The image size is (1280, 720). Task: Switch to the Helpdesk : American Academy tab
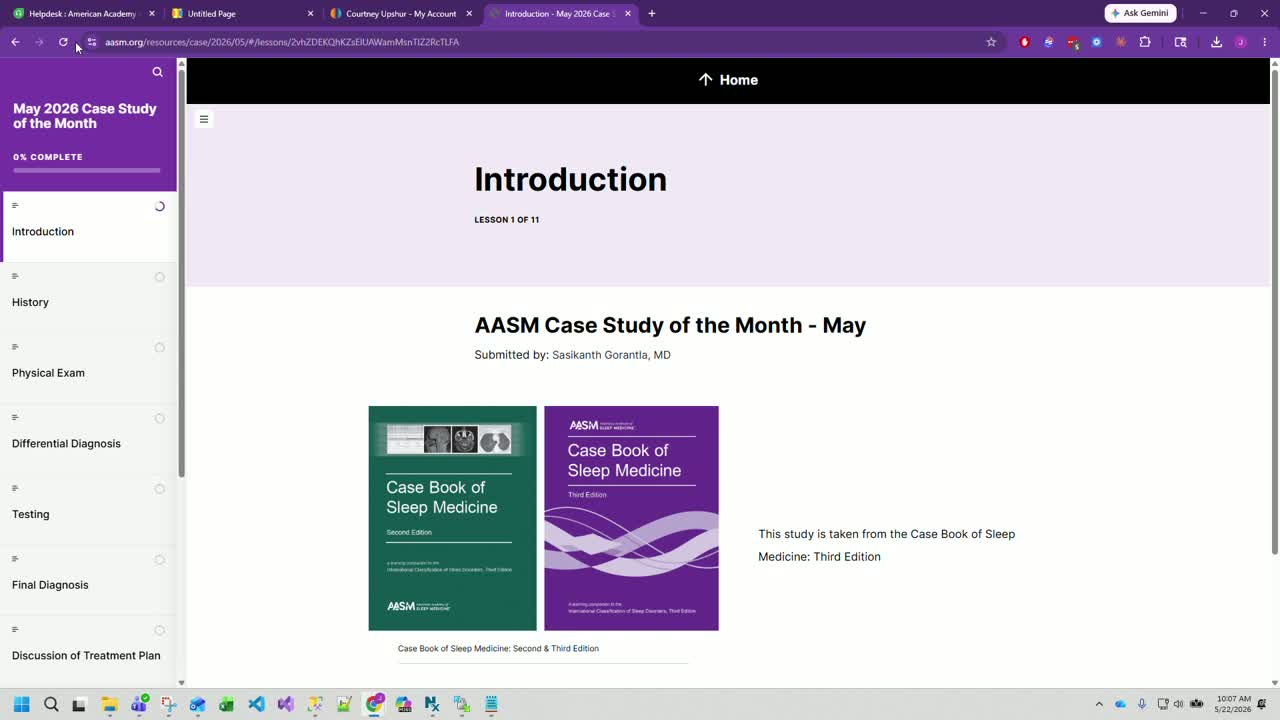(82, 14)
